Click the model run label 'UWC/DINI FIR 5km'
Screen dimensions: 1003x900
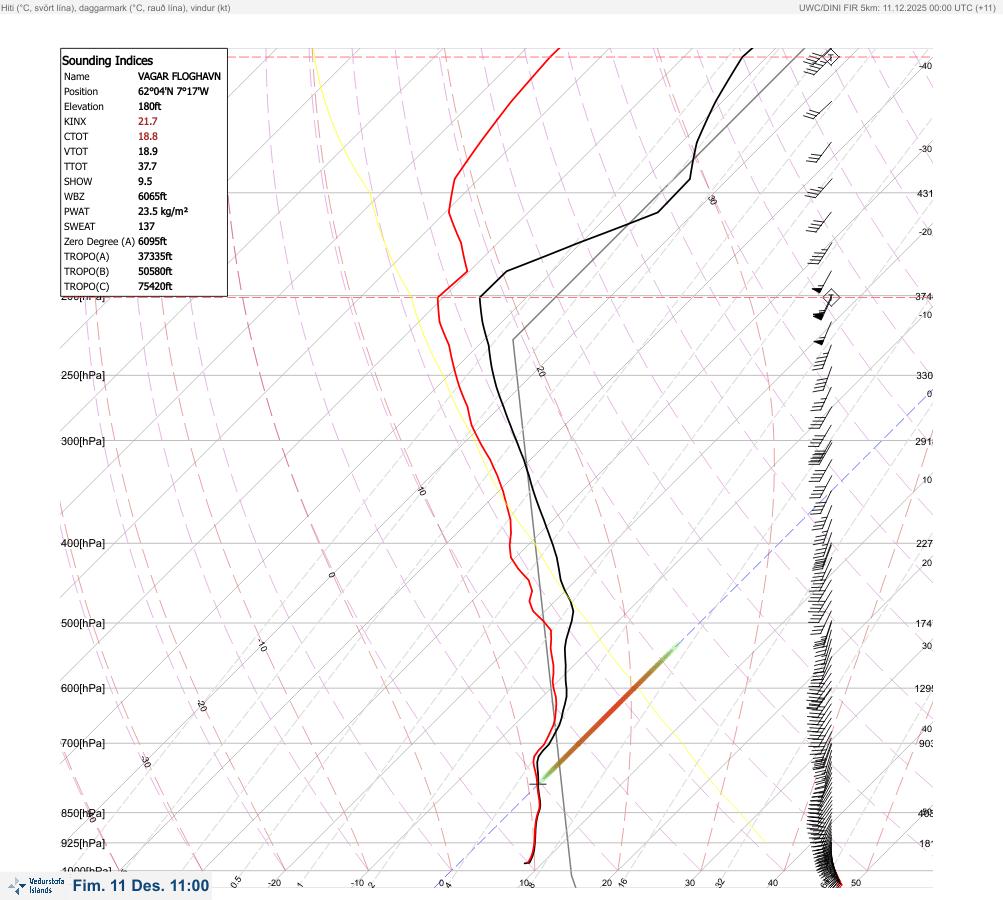point(838,8)
